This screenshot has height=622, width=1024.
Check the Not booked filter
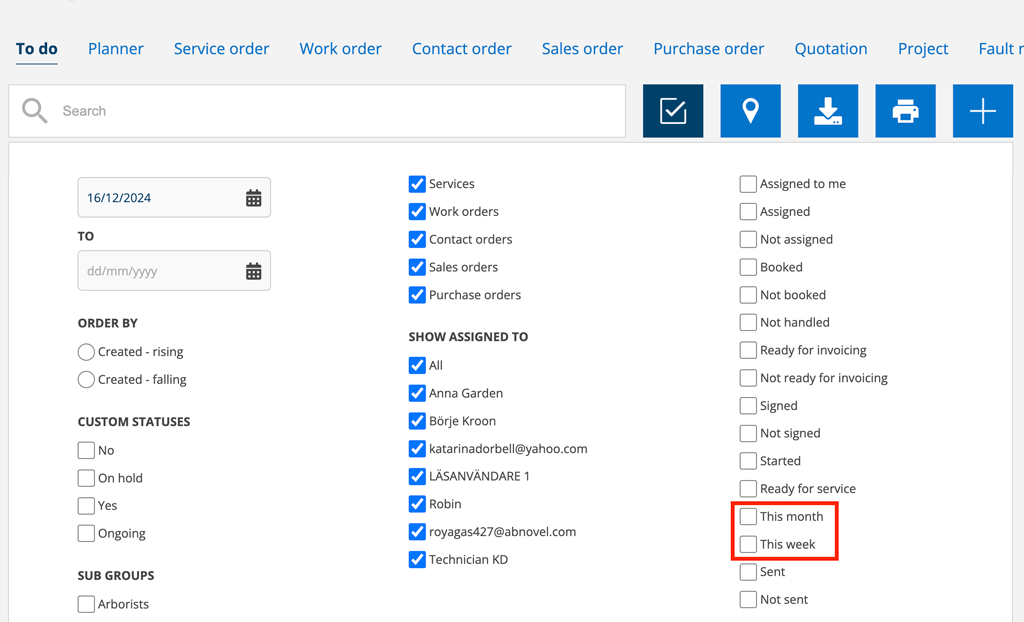click(x=748, y=295)
